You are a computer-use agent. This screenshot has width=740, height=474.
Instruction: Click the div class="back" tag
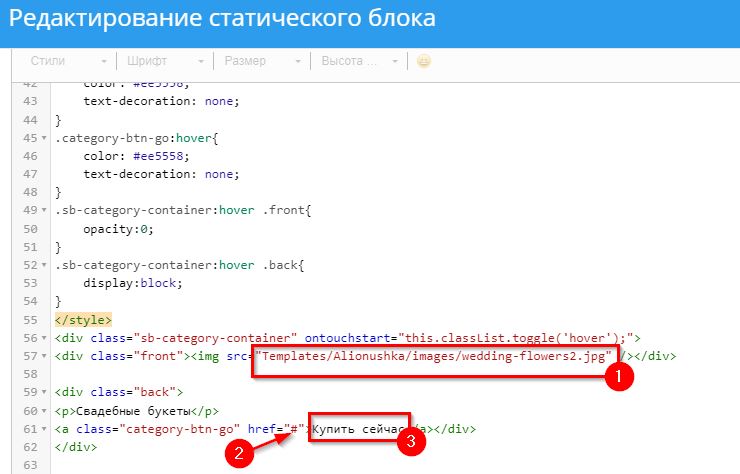point(119,392)
